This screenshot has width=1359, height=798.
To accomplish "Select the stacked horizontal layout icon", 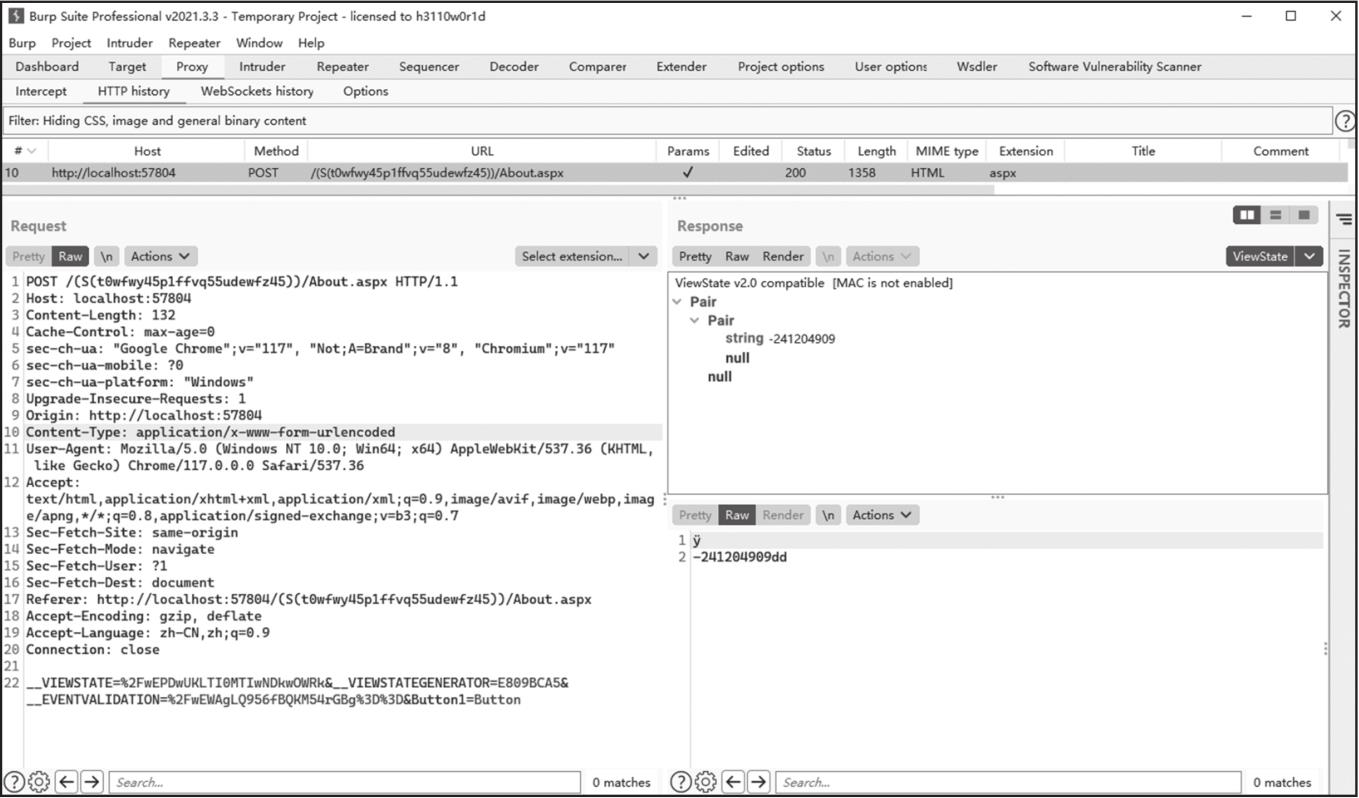I will coord(1275,215).
